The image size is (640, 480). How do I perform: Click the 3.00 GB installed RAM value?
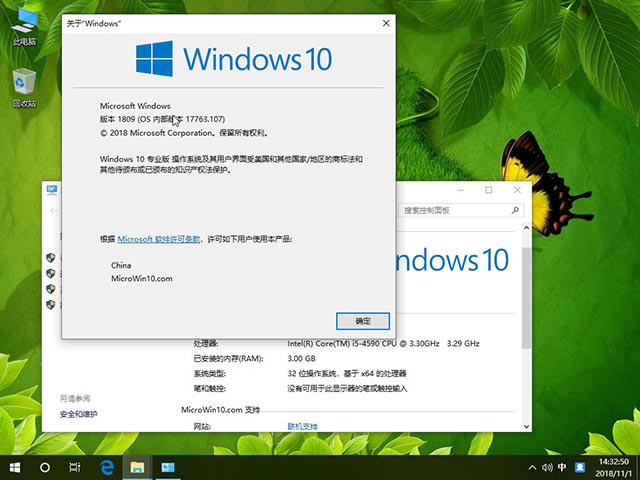(301, 359)
